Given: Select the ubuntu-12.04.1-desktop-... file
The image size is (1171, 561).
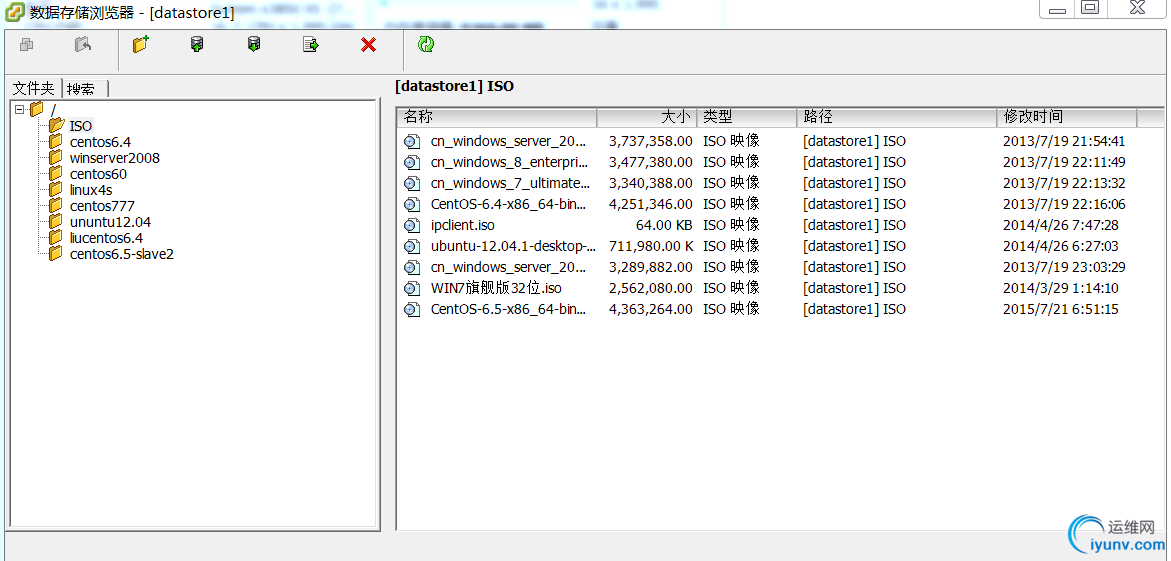Looking at the screenshot, I should [x=512, y=246].
